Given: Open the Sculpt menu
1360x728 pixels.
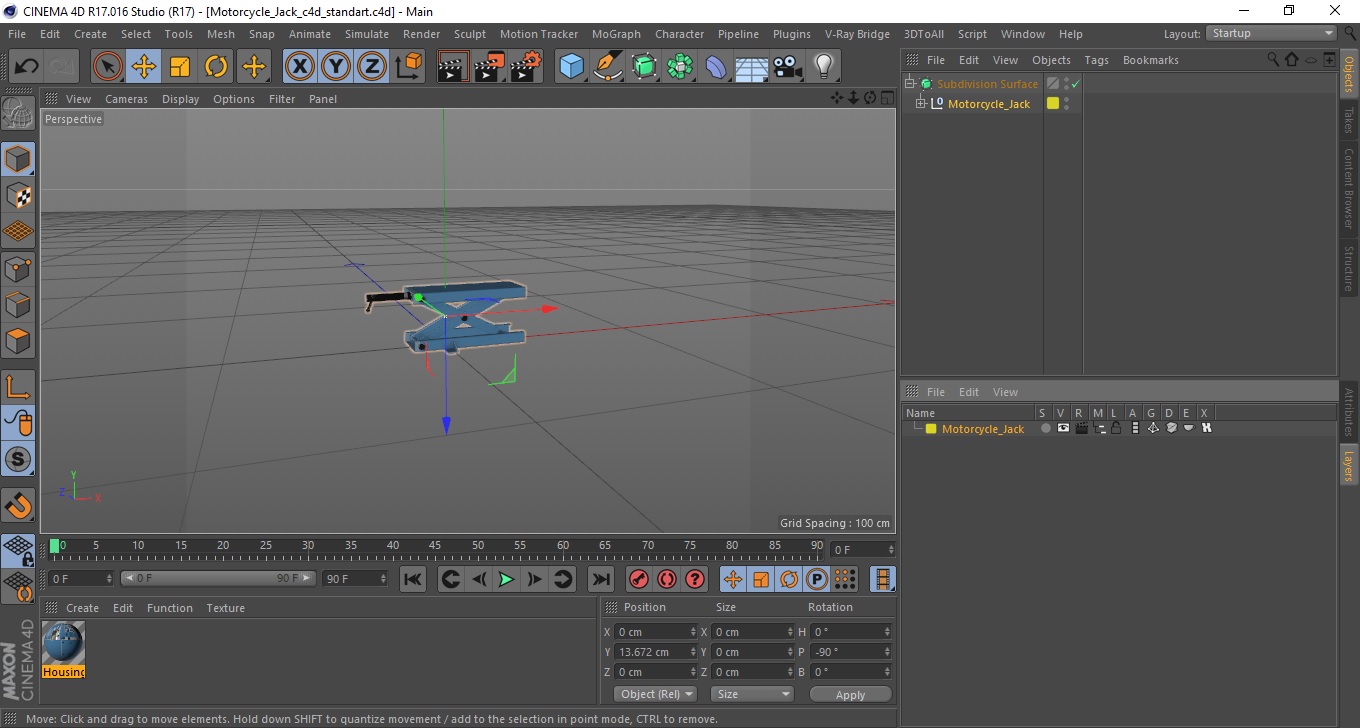Looking at the screenshot, I should 470,34.
